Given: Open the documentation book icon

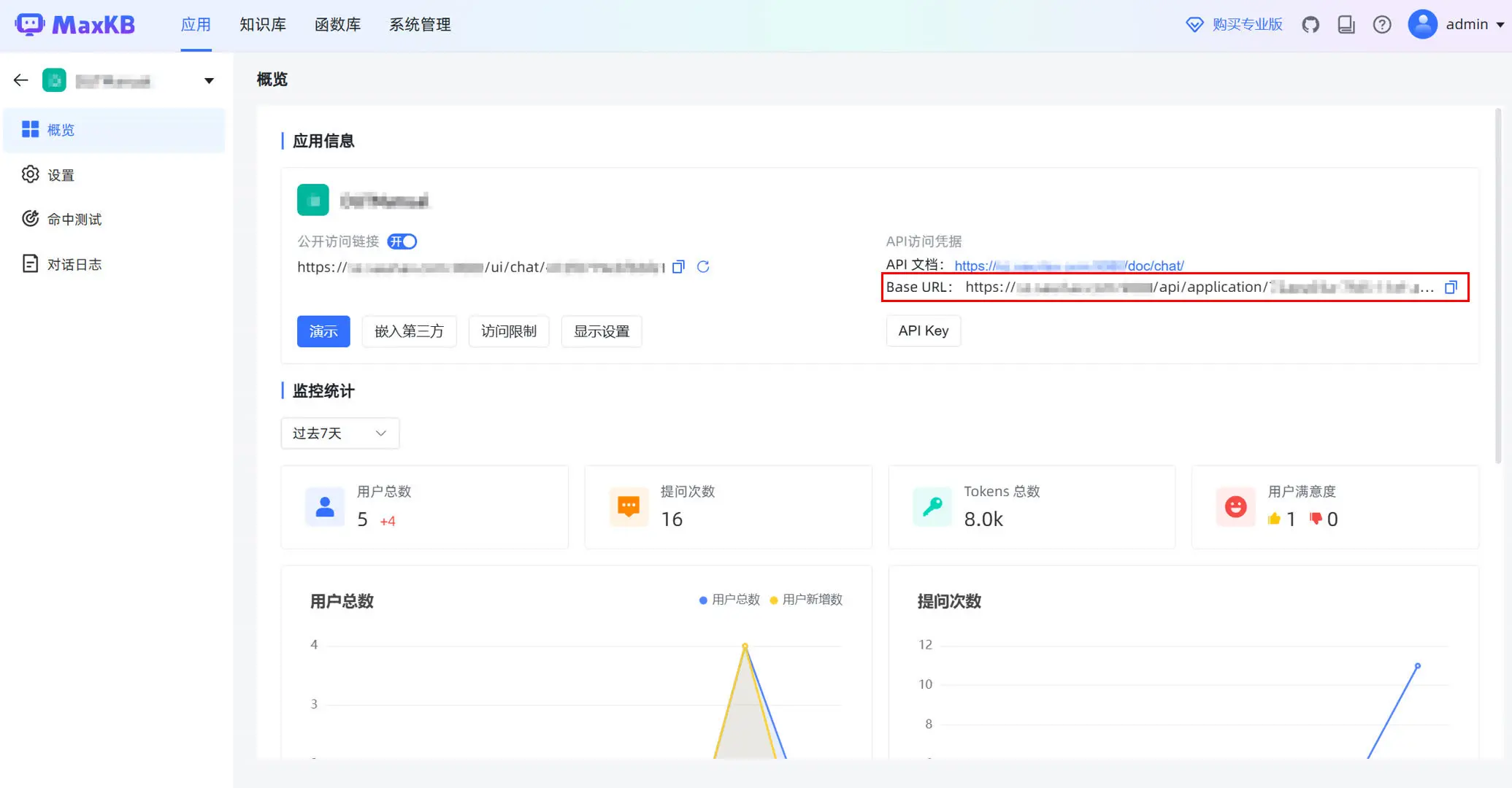Looking at the screenshot, I should coord(1346,25).
